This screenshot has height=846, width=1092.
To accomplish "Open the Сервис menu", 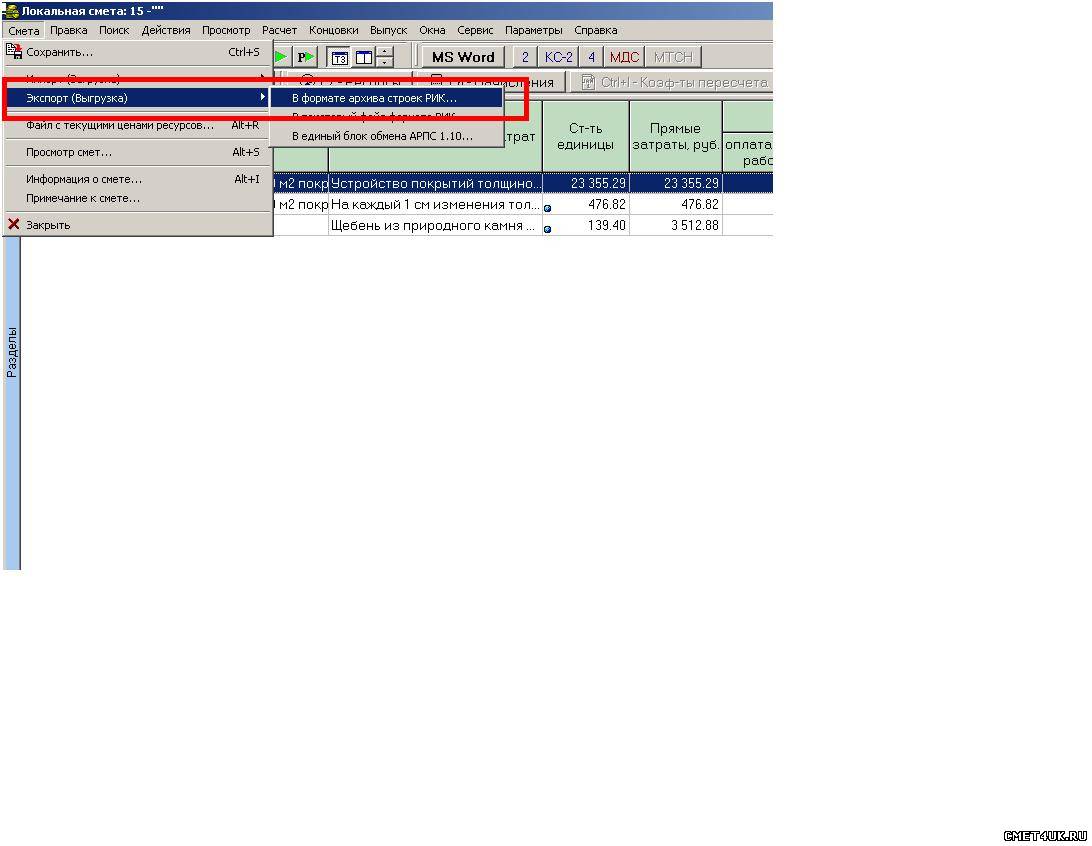I will pyautogui.click(x=475, y=30).
